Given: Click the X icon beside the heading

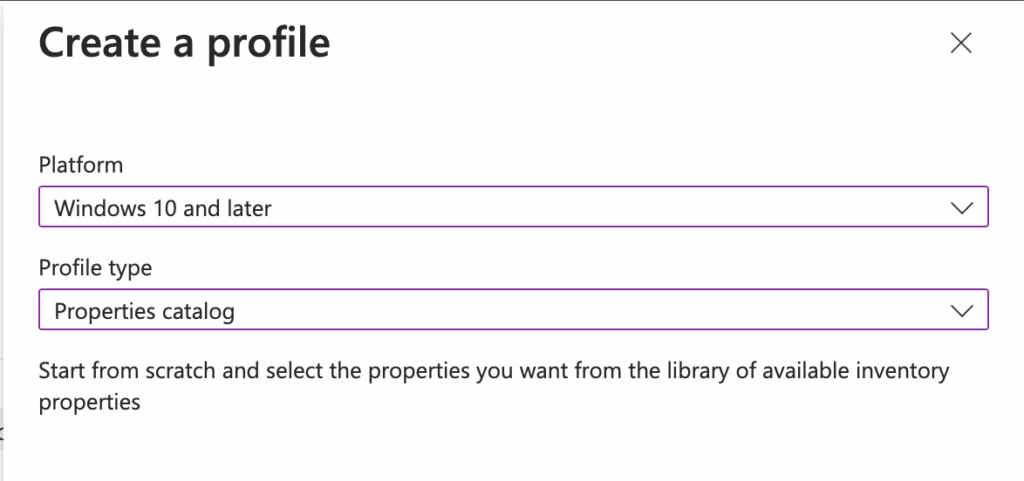Looking at the screenshot, I should [960, 43].
